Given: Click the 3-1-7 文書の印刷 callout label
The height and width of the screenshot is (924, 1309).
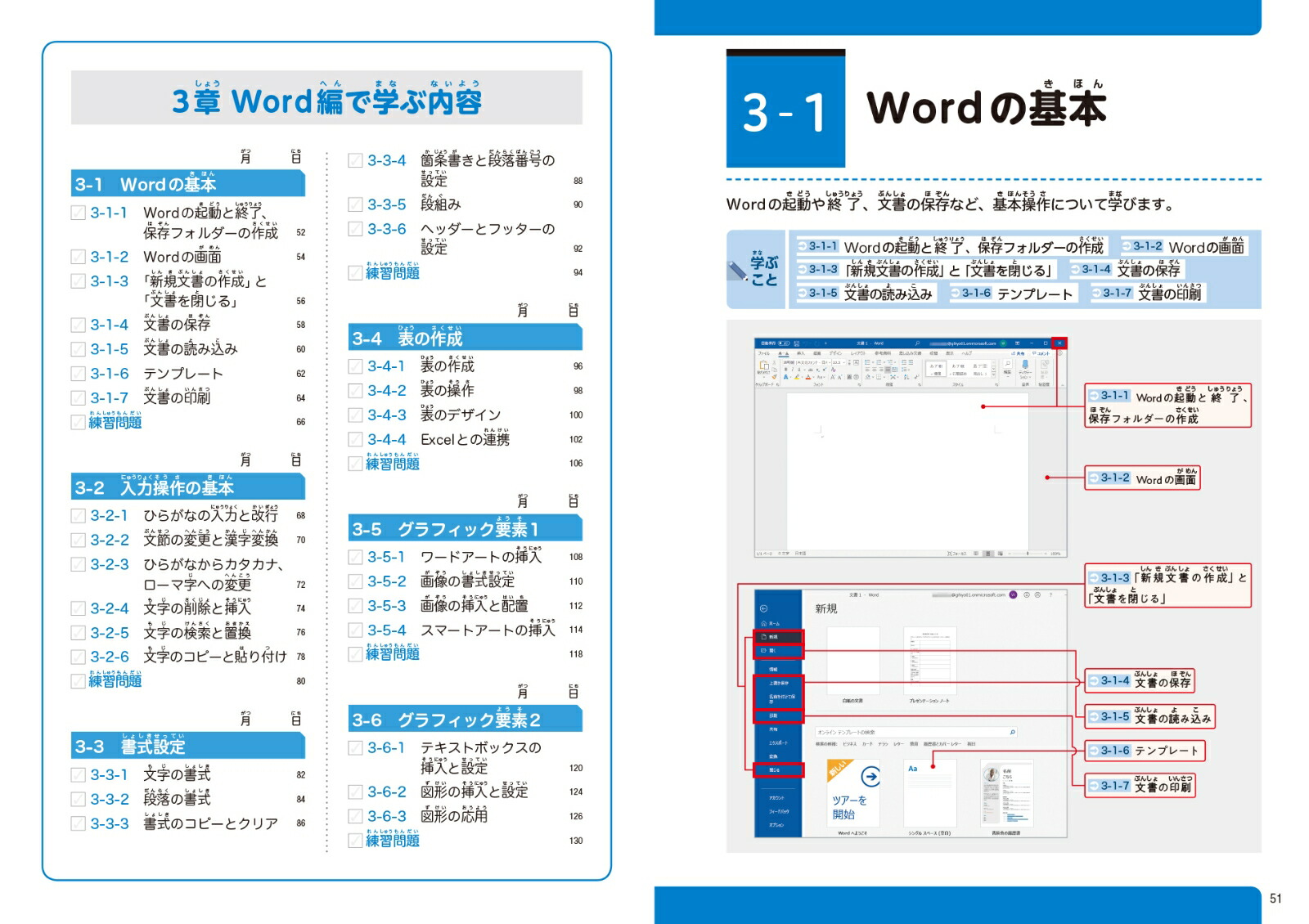Looking at the screenshot, I should click(x=1140, y=785).
